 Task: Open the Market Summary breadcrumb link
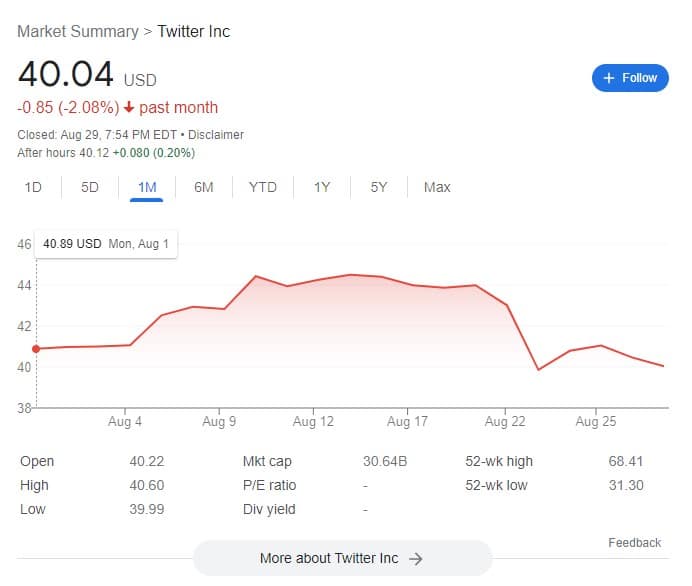click(x=78, y=31)
